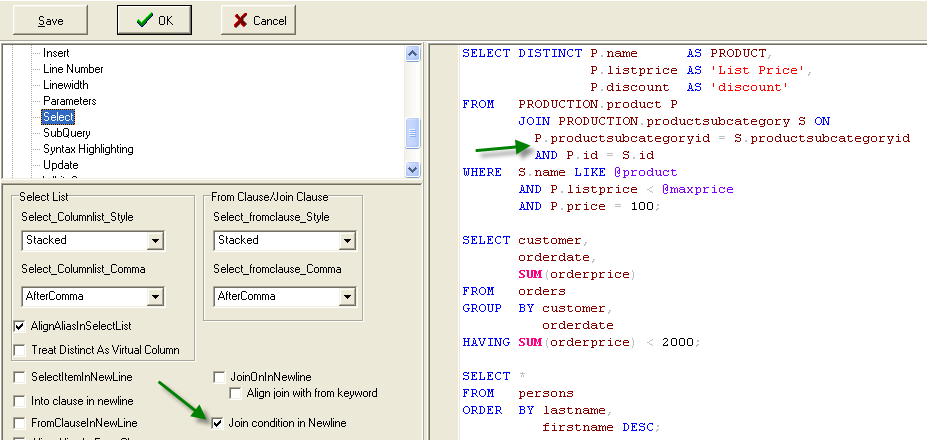Click the 'AND P.price = 100;' line
The image size is (927, 440).
click(588, 206)
